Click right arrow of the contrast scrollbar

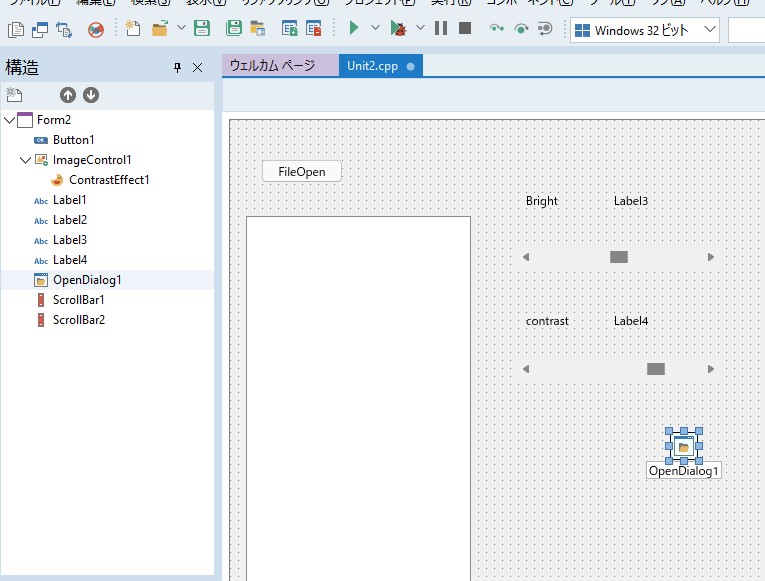(x=711, y=369)
